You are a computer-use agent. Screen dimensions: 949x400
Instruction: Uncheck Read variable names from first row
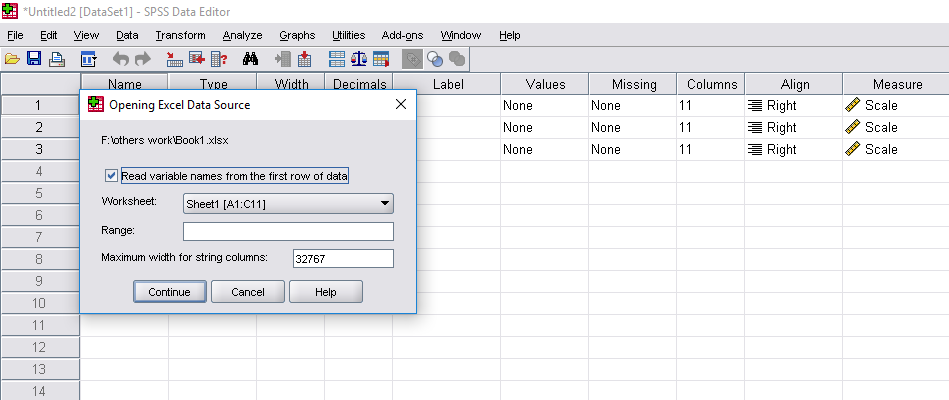tap(111, 176)
